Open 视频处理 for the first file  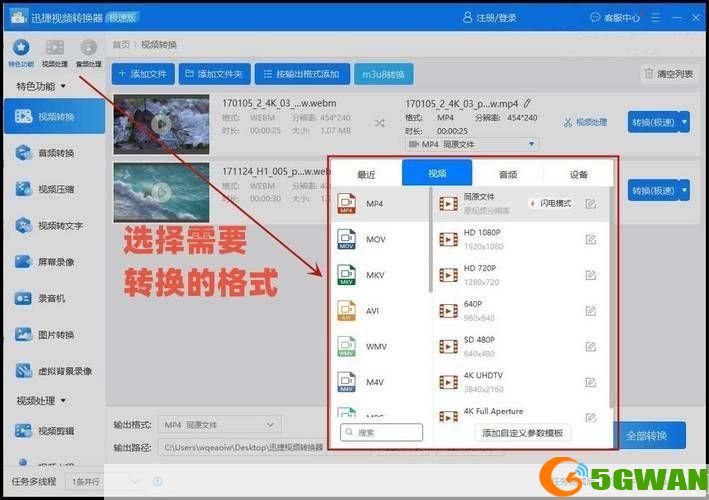pos(585,123)
